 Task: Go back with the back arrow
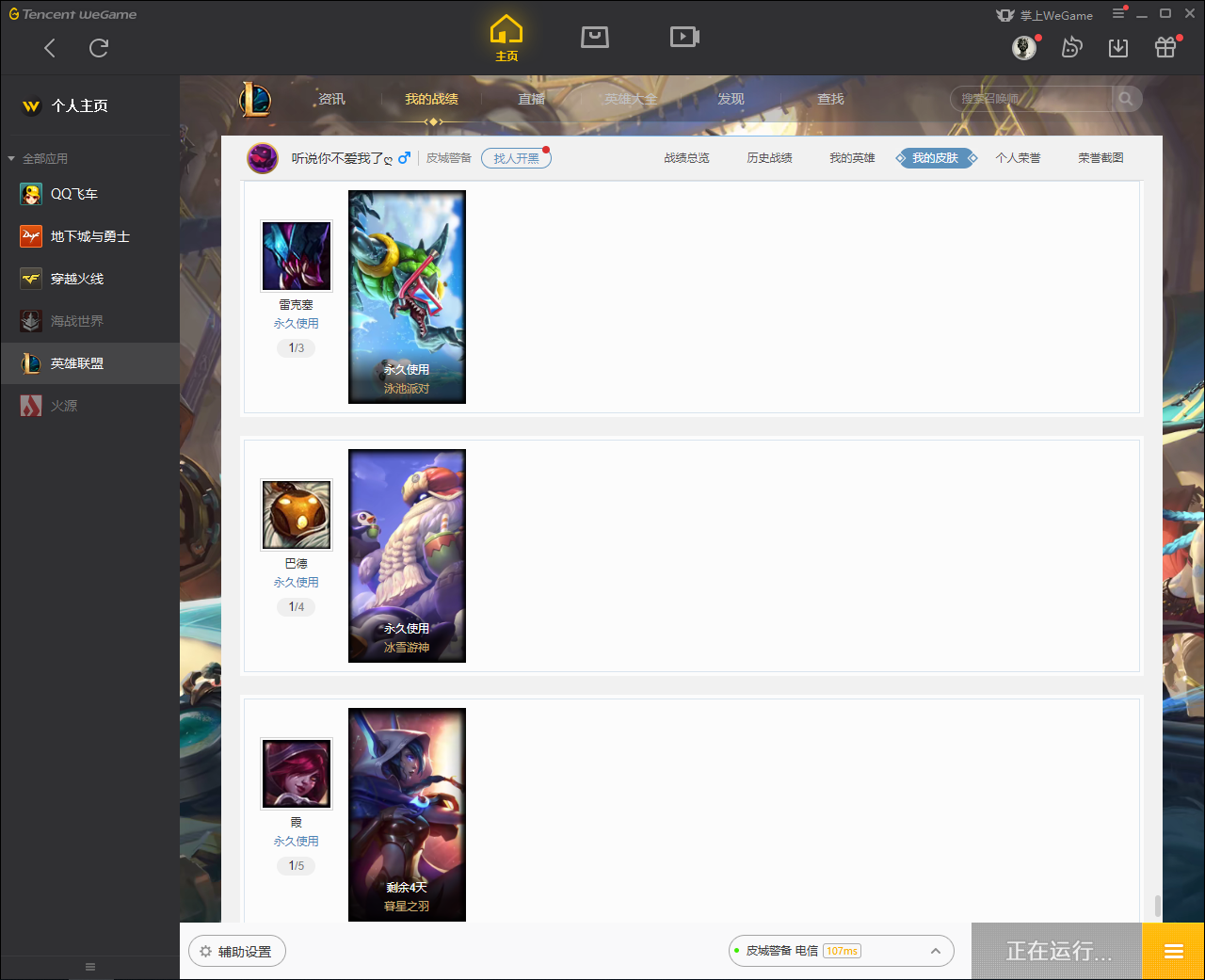50,48
